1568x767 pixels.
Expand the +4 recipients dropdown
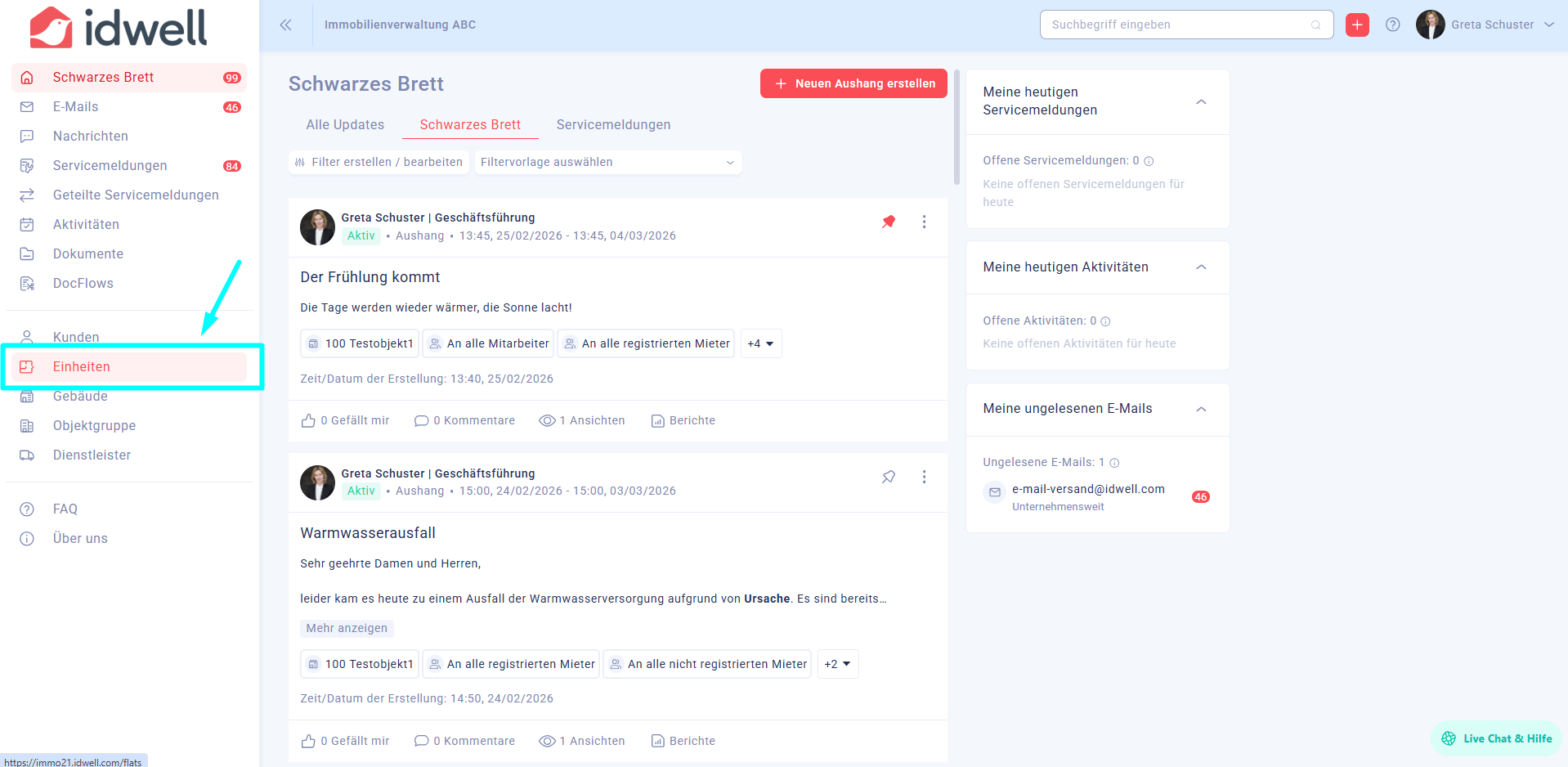click(x=760, y=343)
